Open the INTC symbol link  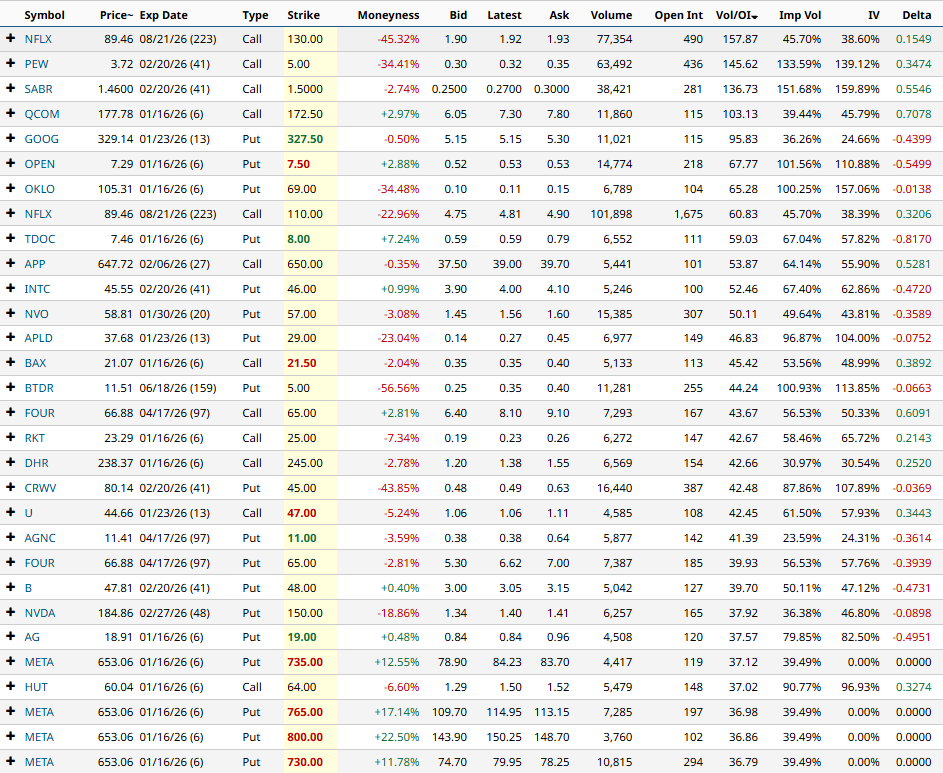pyautogui.click(x=37, y=289)
